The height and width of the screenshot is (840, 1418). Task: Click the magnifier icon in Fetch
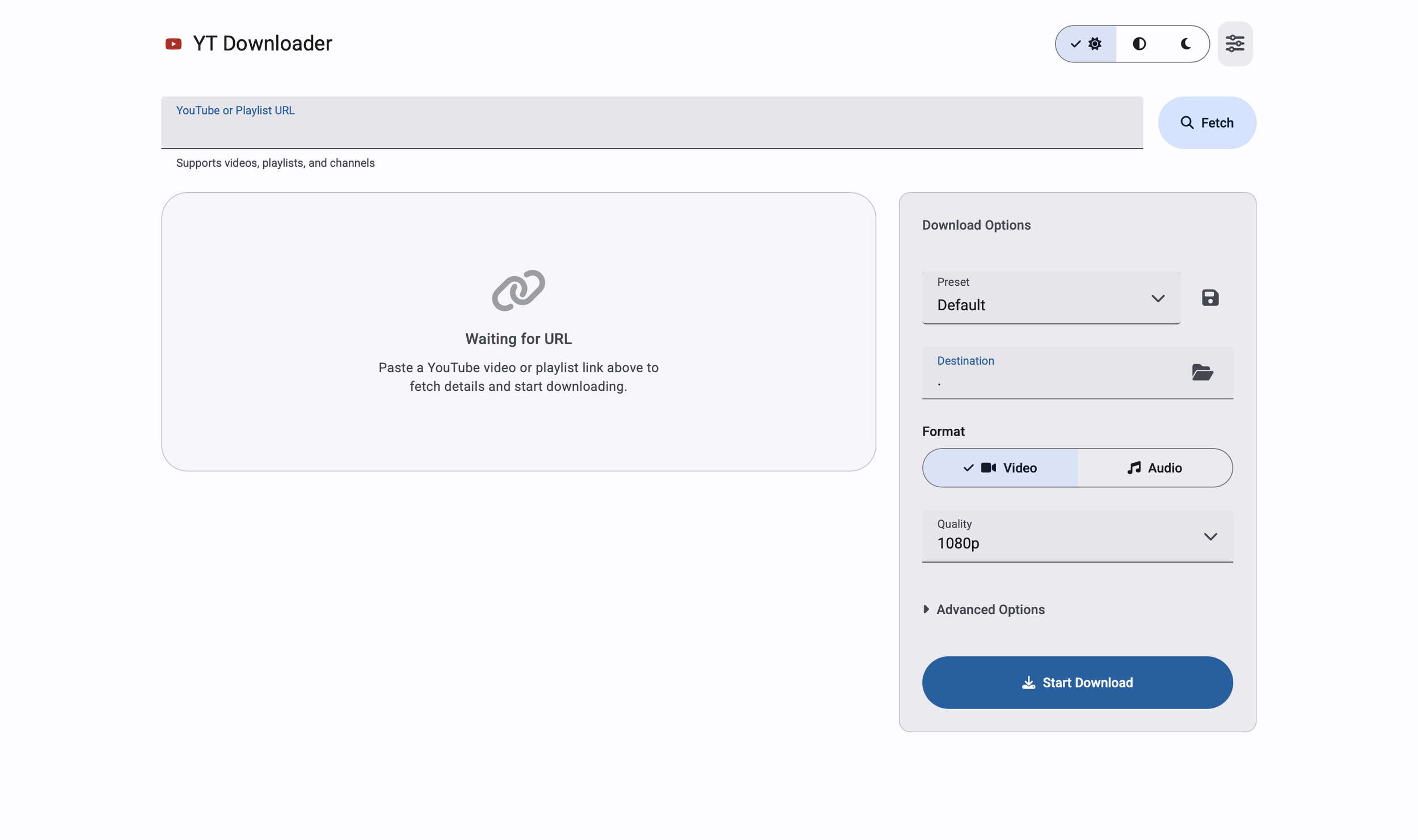pos(1187,123)
